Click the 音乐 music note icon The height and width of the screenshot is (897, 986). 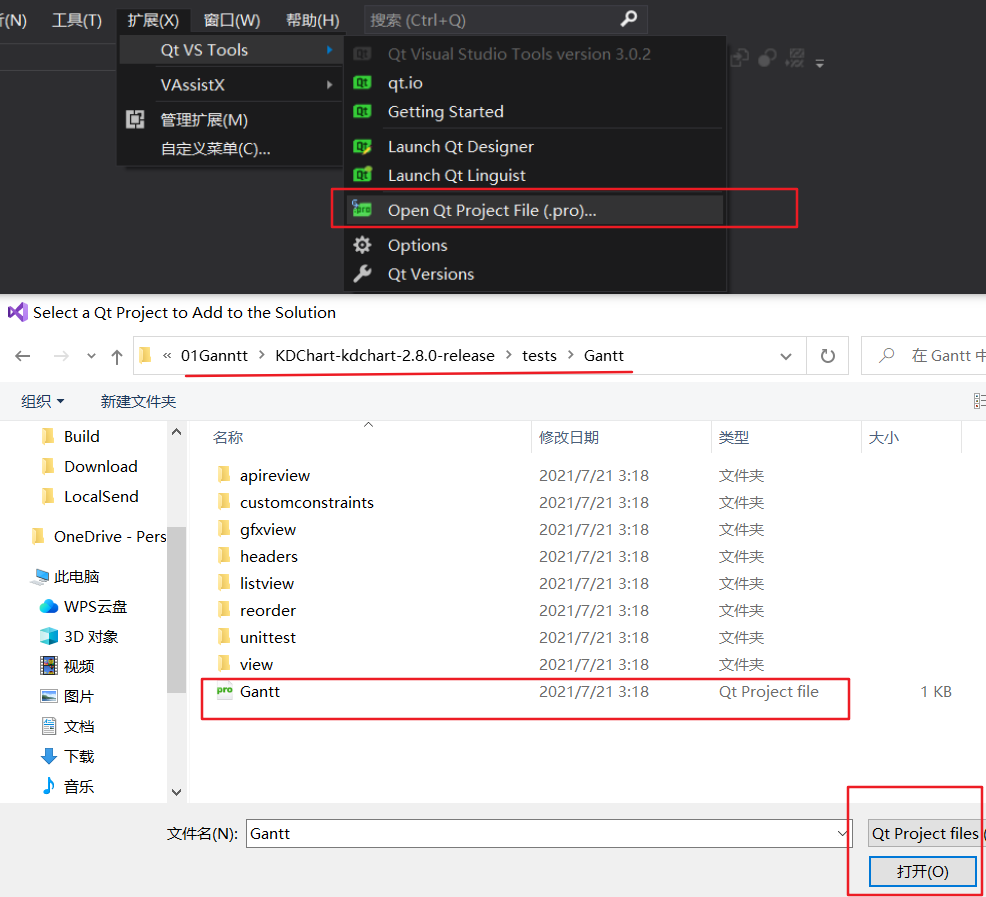tap(48, 785)
